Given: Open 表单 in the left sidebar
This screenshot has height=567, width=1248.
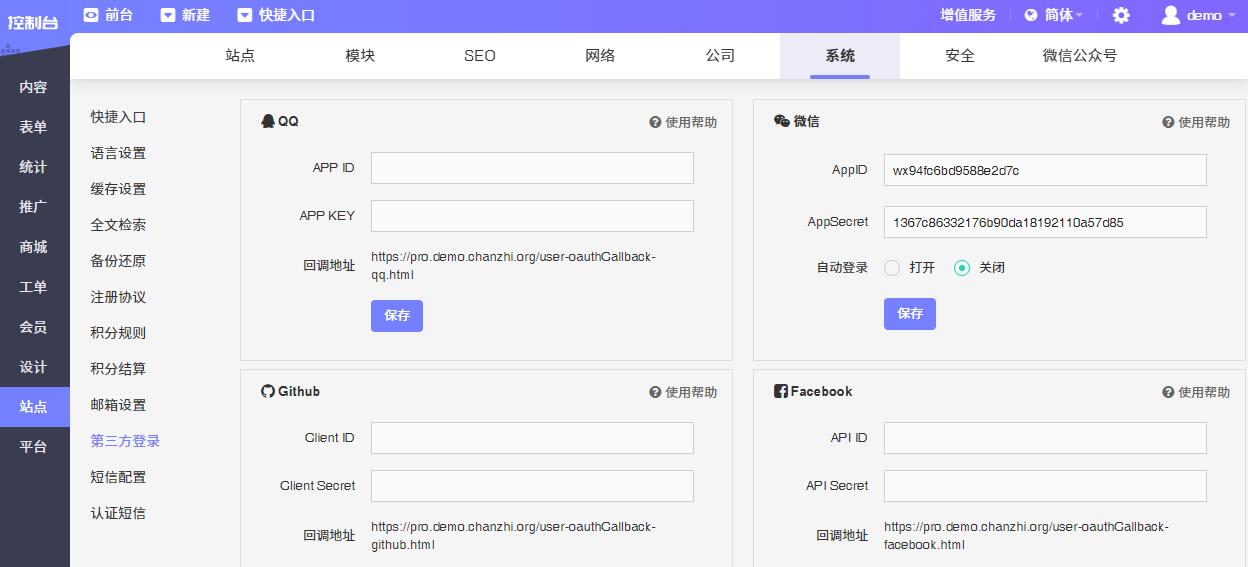Looking at the screenshot, I should 35,127.
